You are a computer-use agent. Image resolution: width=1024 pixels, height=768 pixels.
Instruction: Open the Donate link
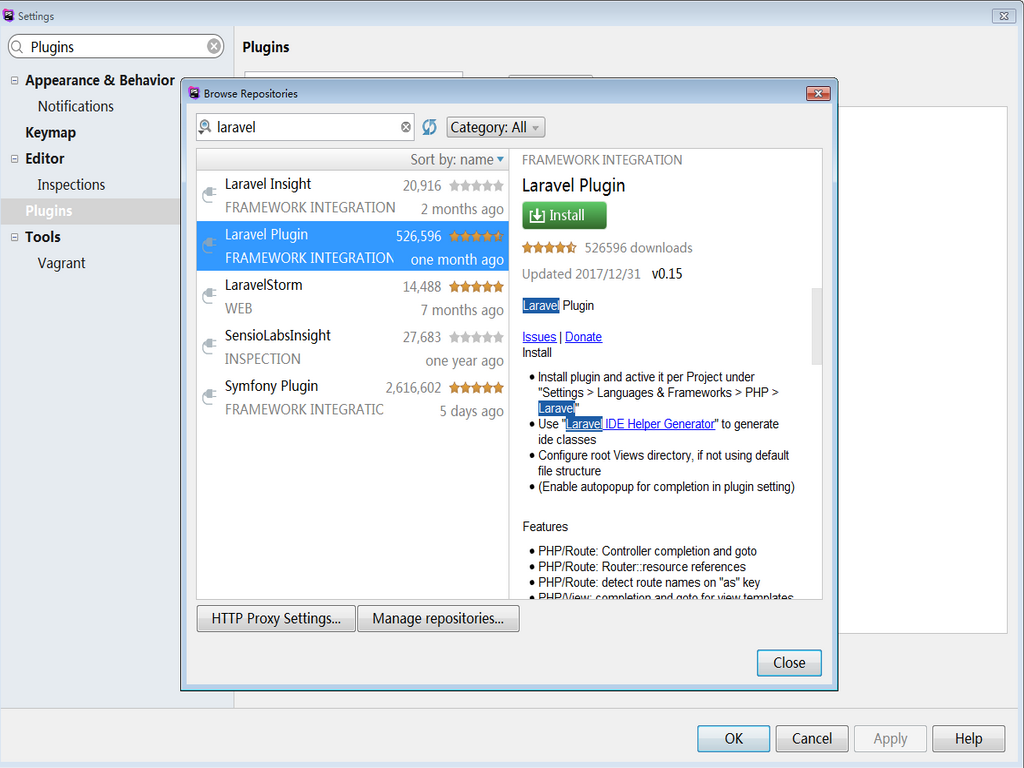point(583,337)
